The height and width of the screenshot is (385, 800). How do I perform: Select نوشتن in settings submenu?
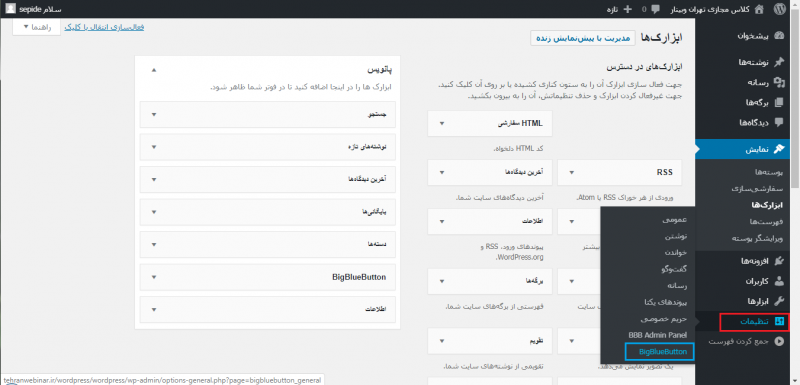point(677,237)
